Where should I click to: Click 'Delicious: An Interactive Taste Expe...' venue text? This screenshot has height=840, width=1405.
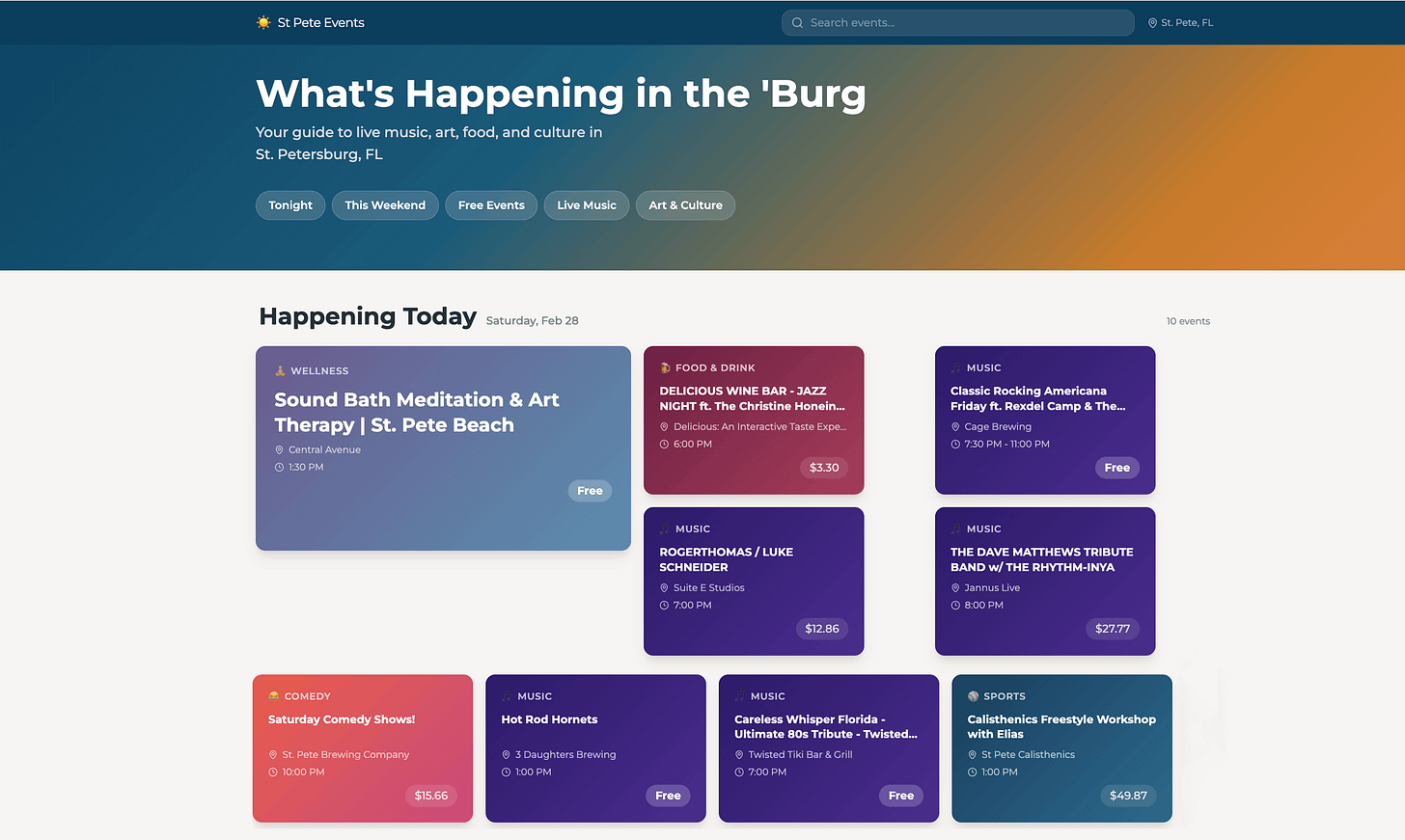click(x=760, y=427)
